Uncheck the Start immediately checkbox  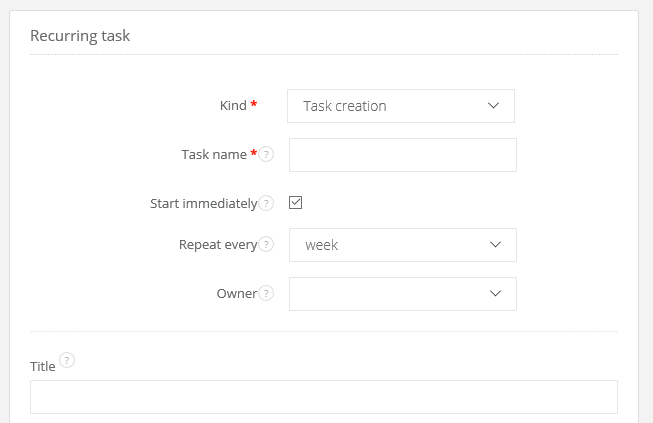pyautogui.click(x=295, y=203)
